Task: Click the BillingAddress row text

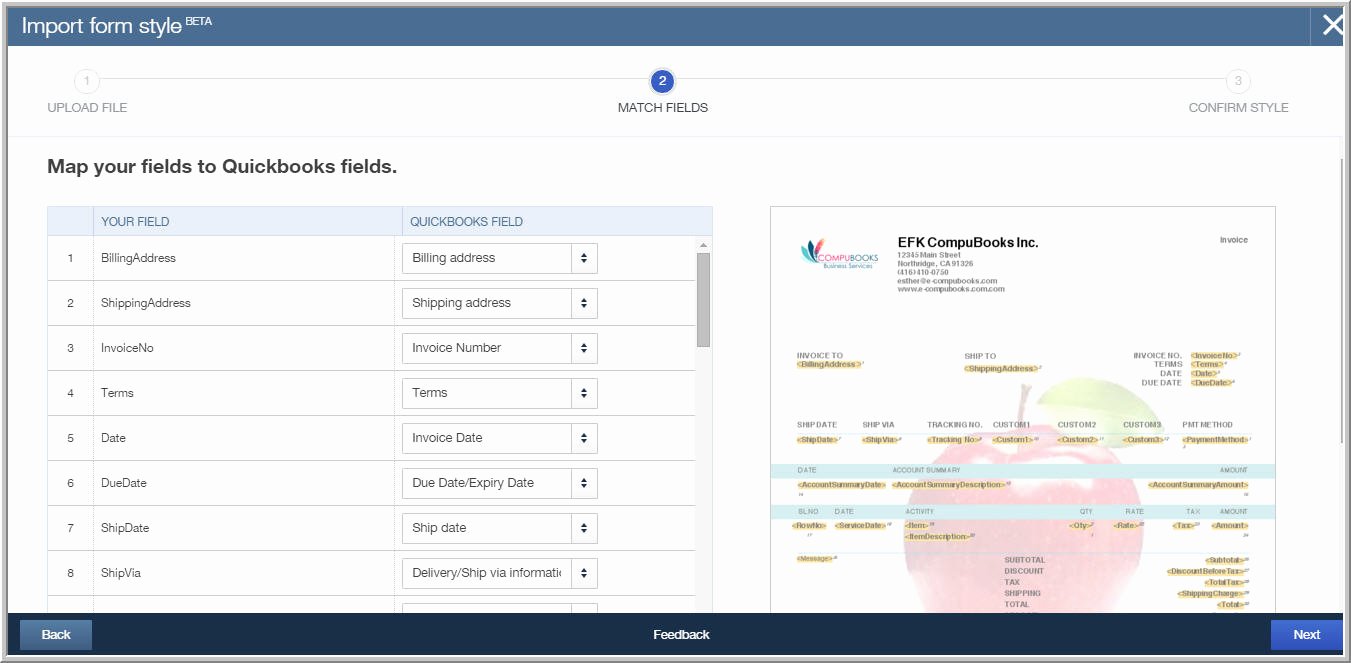Action: coord(138,258)
